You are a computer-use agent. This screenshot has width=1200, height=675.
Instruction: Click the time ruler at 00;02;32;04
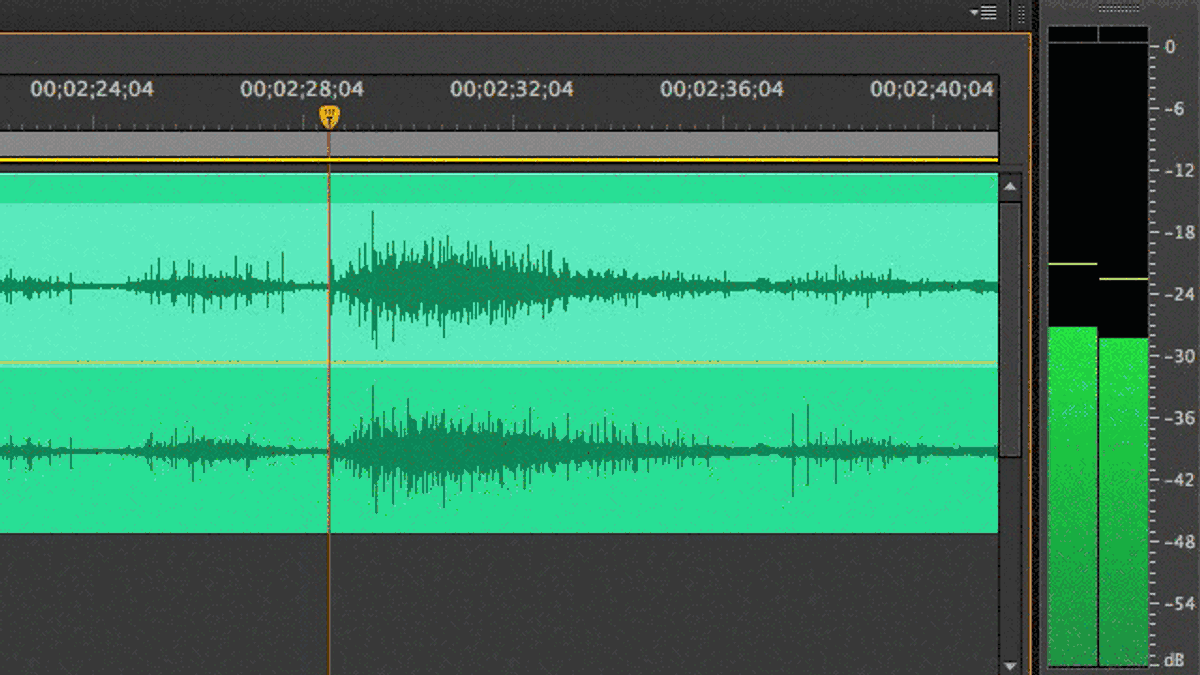coord(512,90)
